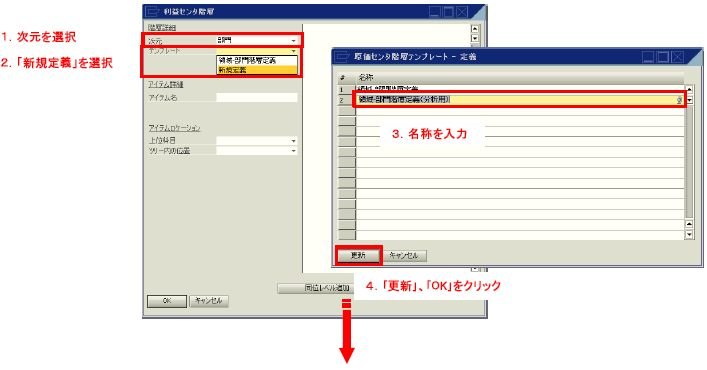Click the 更新 button in the template dialog
Viewport: 707px width, 370px height.
point(358,256)
